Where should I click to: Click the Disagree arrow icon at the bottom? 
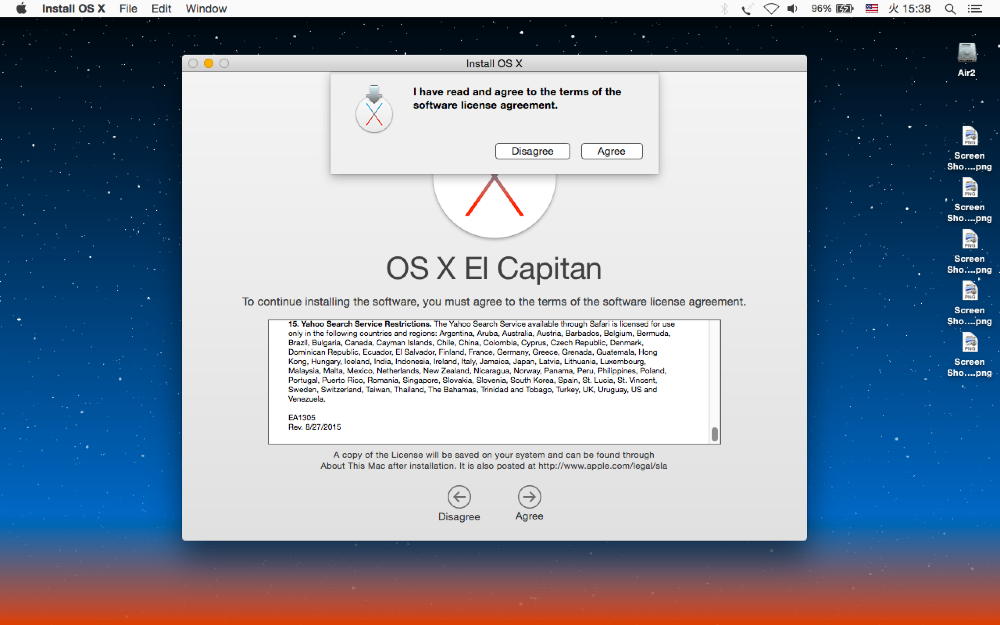(x=459, y=496)
